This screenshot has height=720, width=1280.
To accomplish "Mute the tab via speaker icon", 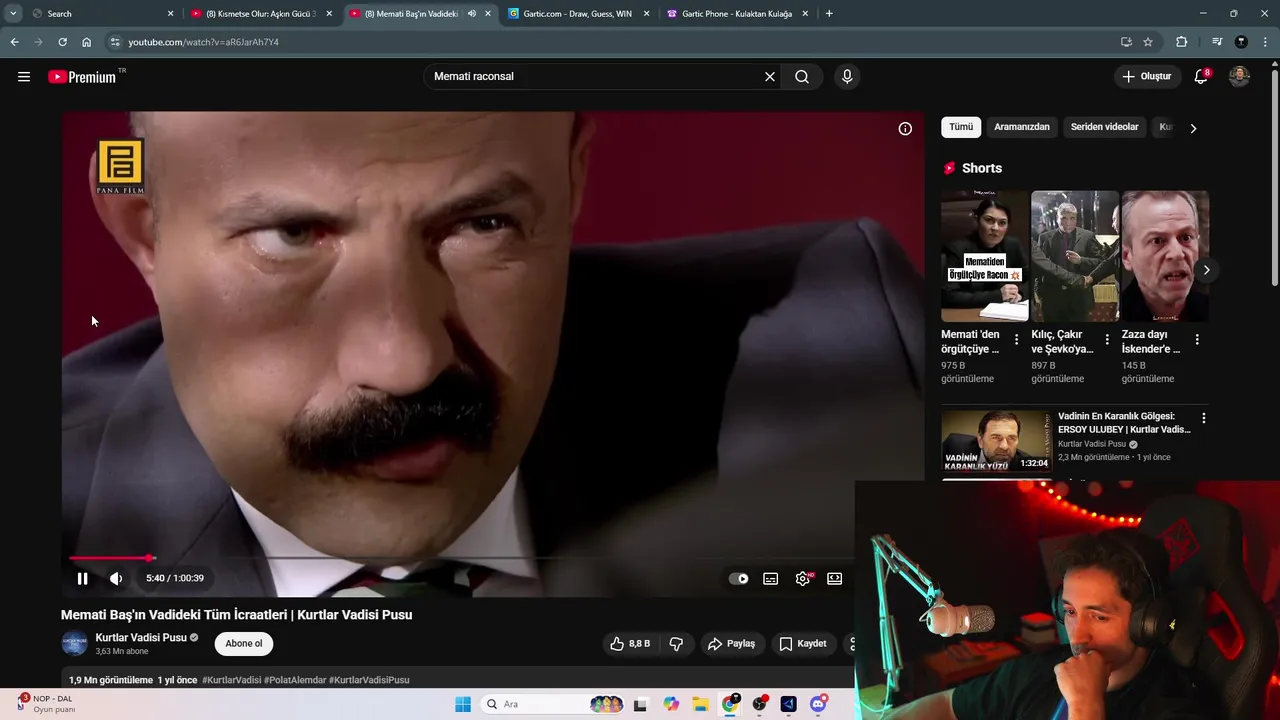I will 472,14.
